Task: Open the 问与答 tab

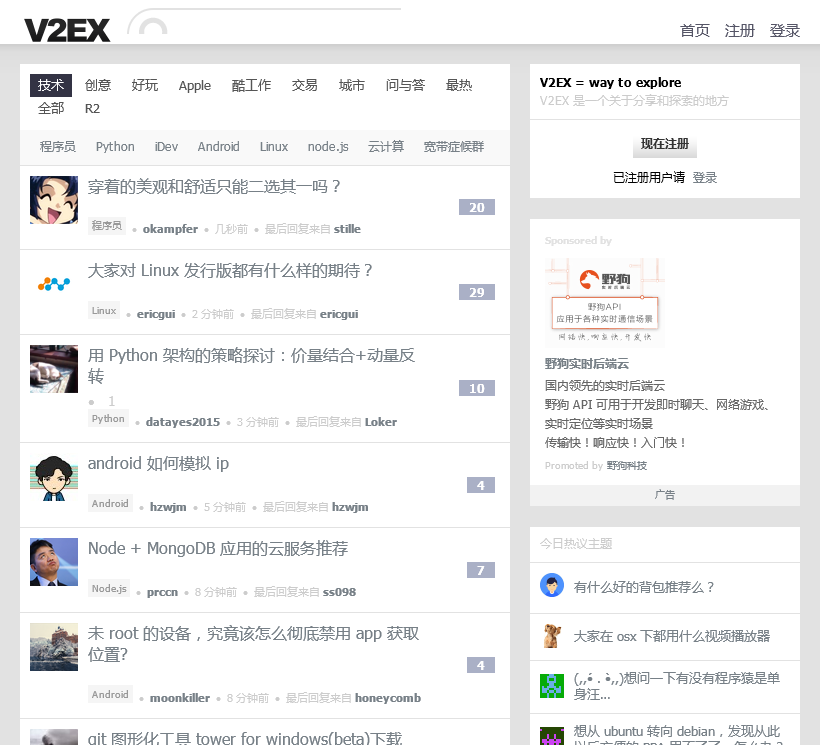Action: coord(405,85)
